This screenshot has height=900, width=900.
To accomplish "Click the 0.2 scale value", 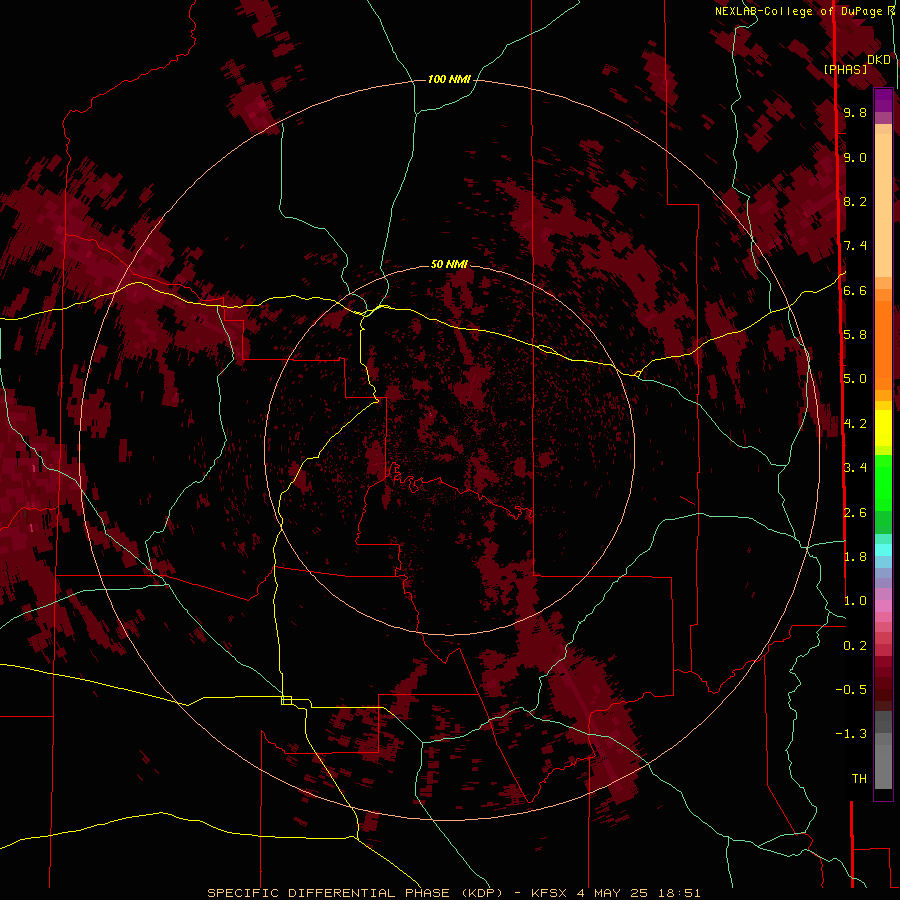I will pyautogui.click(x=855, y=646).
